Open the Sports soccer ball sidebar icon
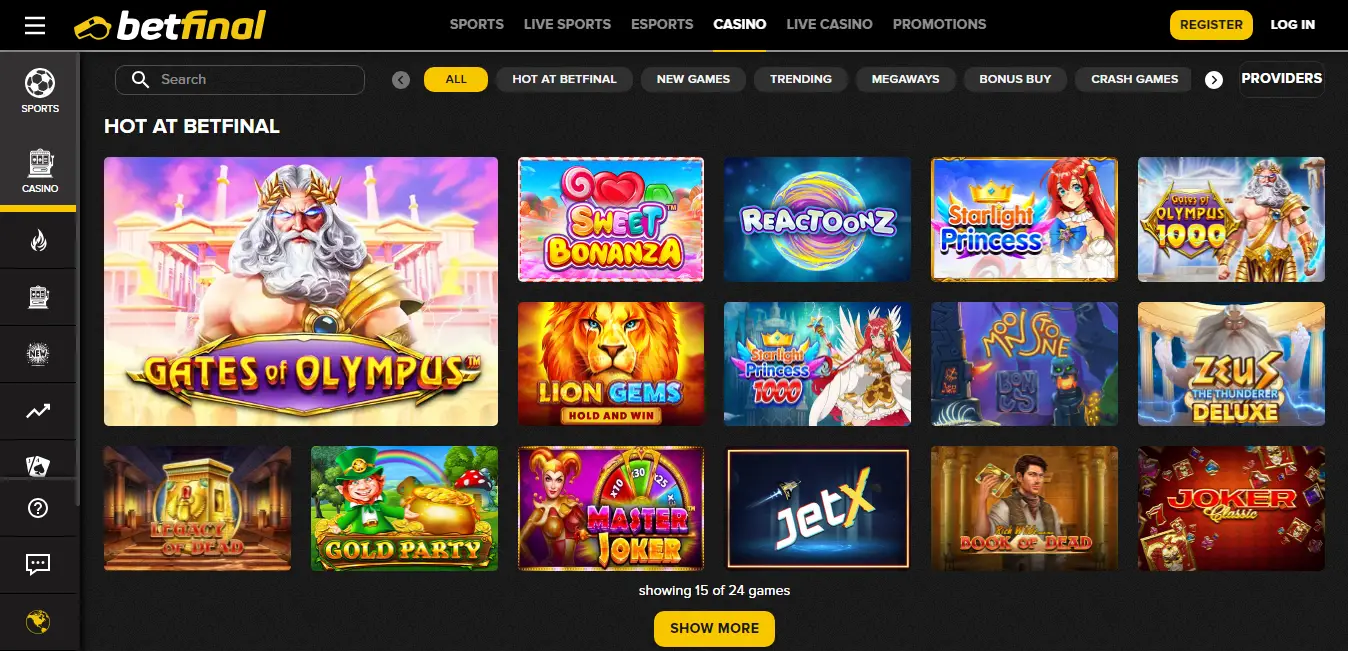The height and width of the screenshot is (651, 1348). pos(40,82)
